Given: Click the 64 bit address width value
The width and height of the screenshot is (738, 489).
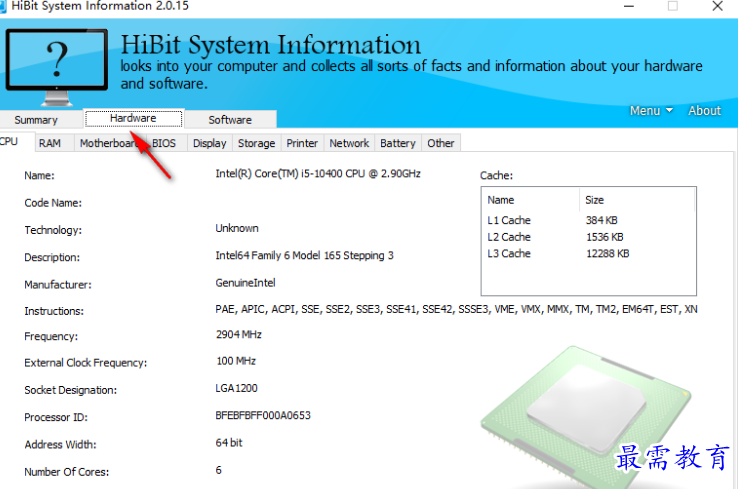Looking at the screenshot, I should click(x=229, y=443).
